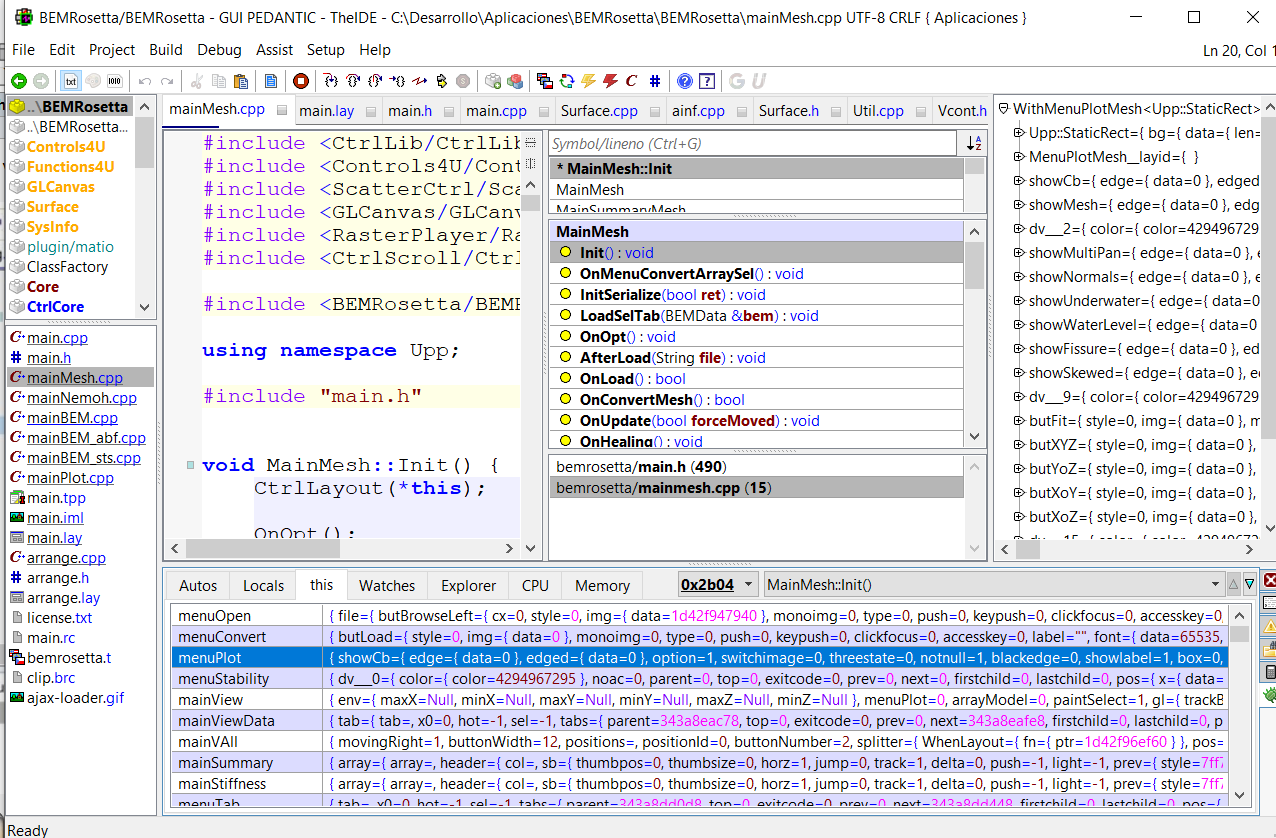Click the blue hash symbol toolbar icon

654,81
